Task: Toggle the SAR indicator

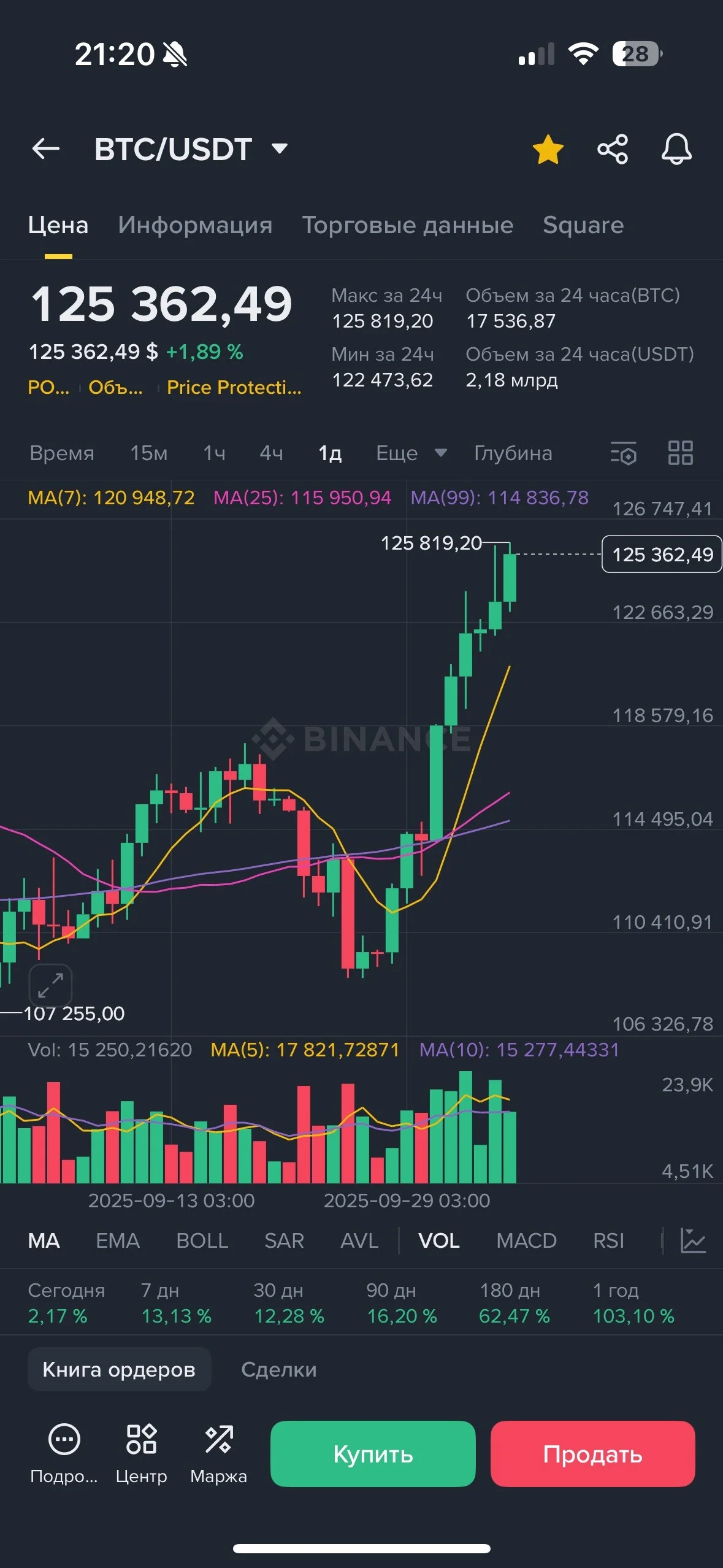Action: click(284, 1240)
